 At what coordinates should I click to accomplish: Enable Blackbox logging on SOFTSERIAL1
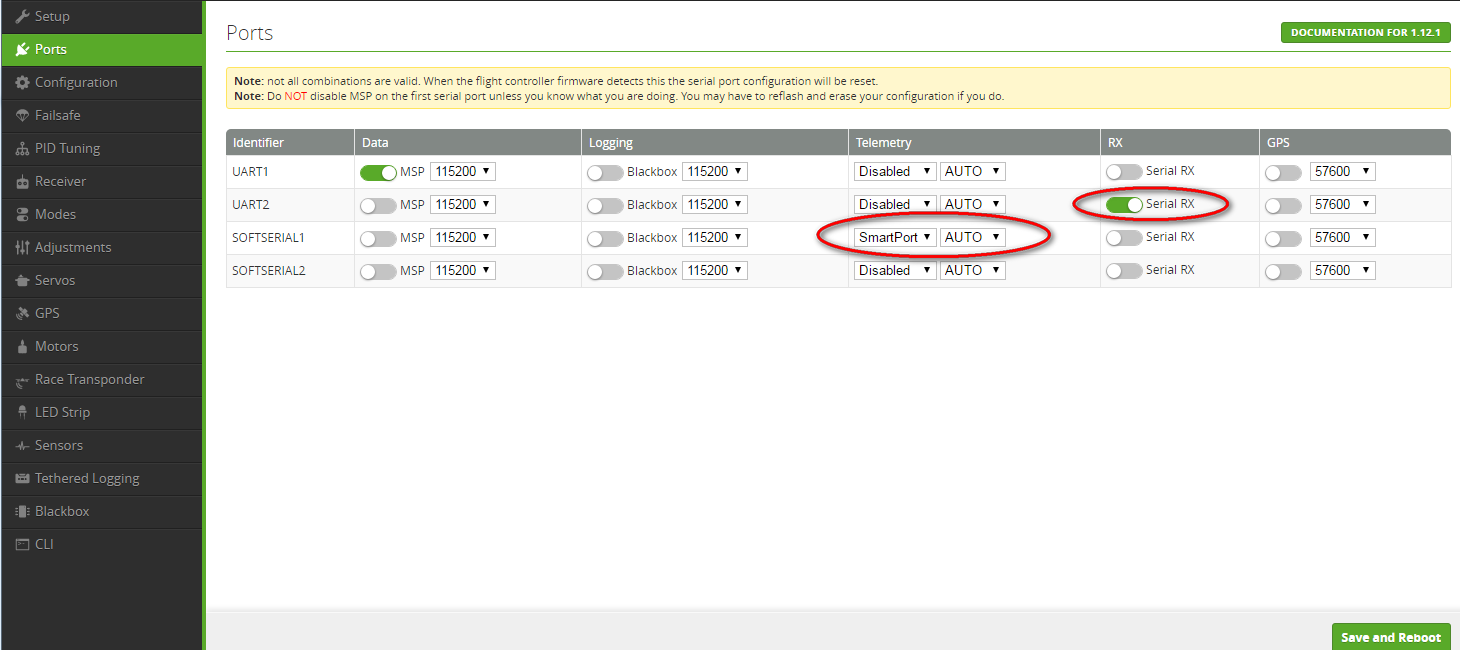[605, 238]
